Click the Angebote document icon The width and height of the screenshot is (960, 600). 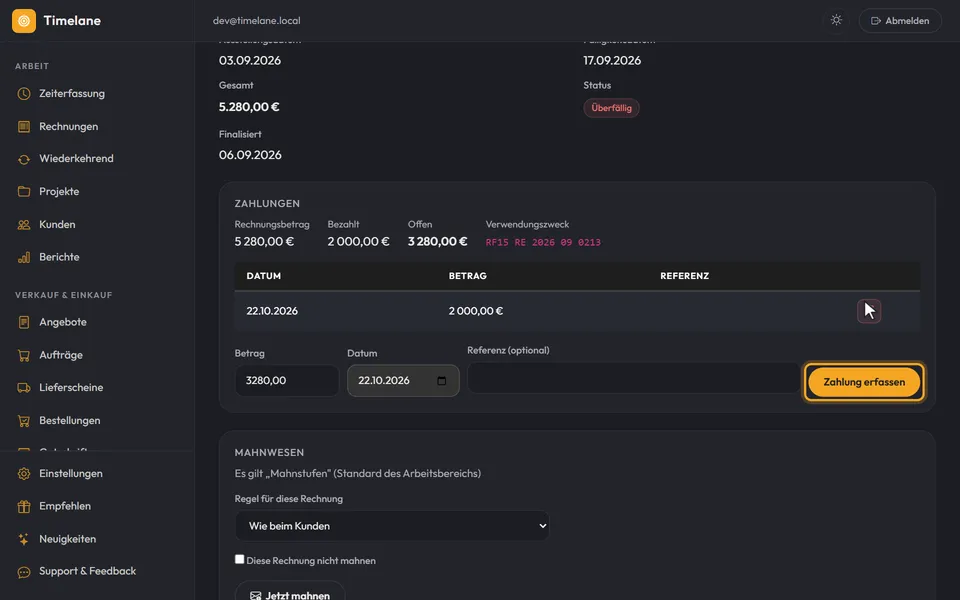click(24, 322)
